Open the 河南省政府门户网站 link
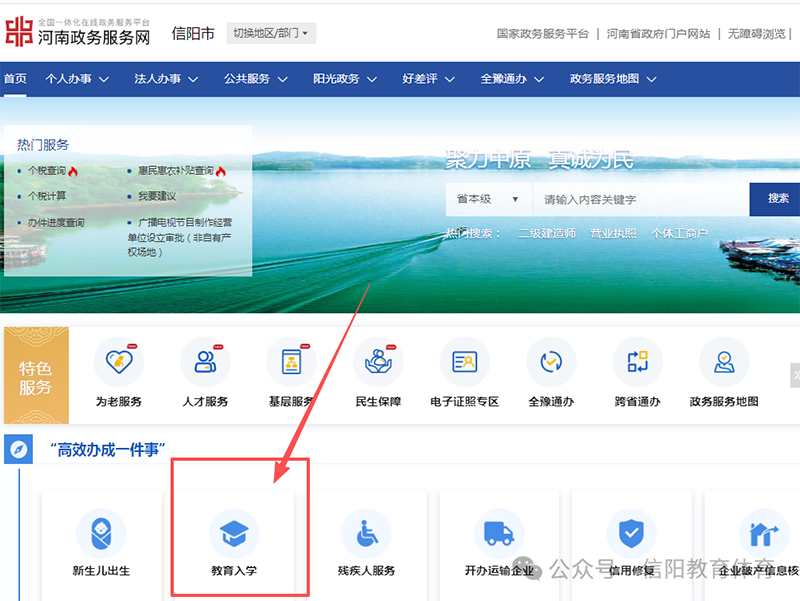Image resolution: width=800 pixels, height=601 pixels. coord(658,34)
